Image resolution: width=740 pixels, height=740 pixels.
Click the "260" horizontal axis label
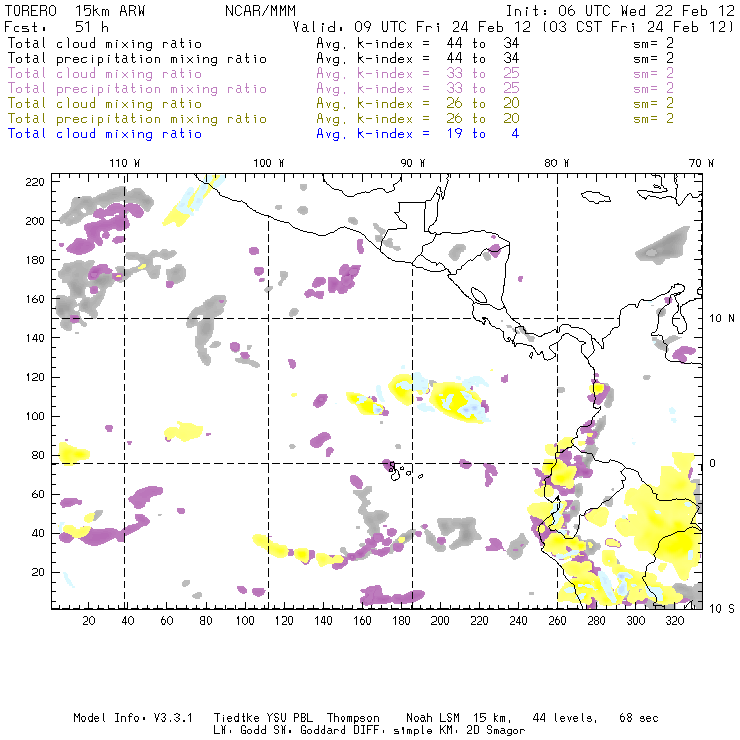tap(557, 621)
